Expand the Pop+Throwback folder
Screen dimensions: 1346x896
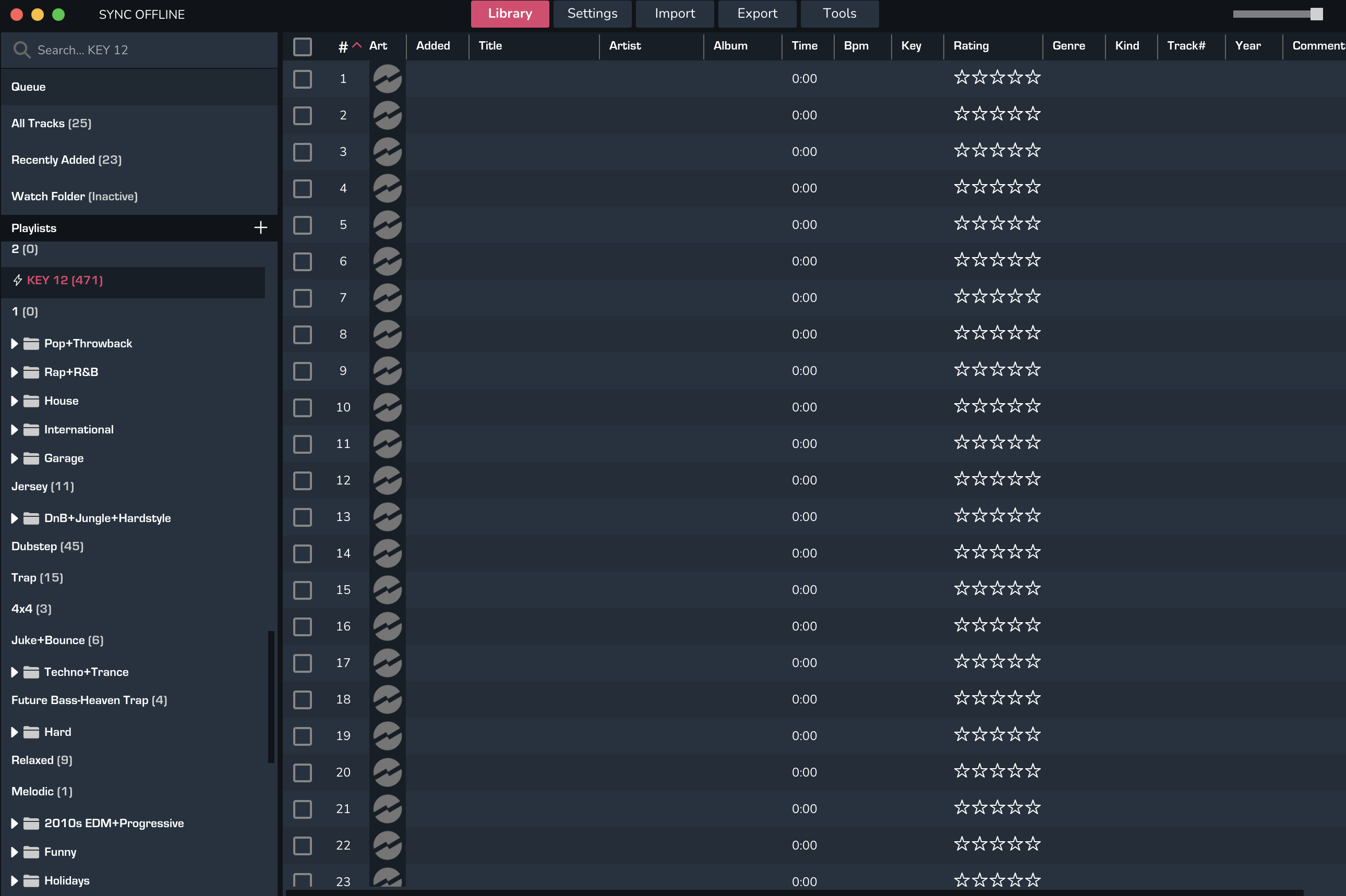point(14,343)
